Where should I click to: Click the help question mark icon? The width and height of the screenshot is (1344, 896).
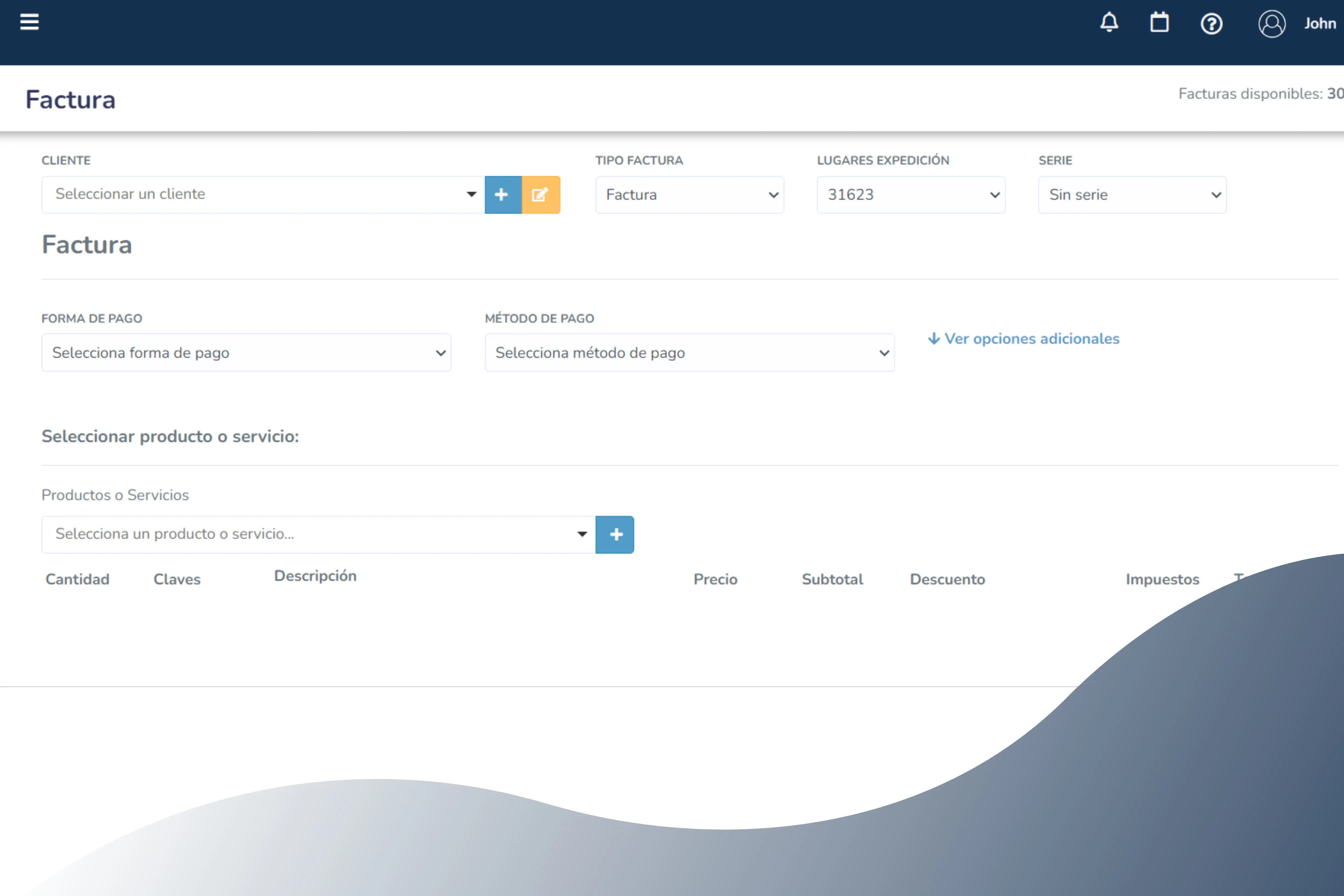pos(1211,24)
